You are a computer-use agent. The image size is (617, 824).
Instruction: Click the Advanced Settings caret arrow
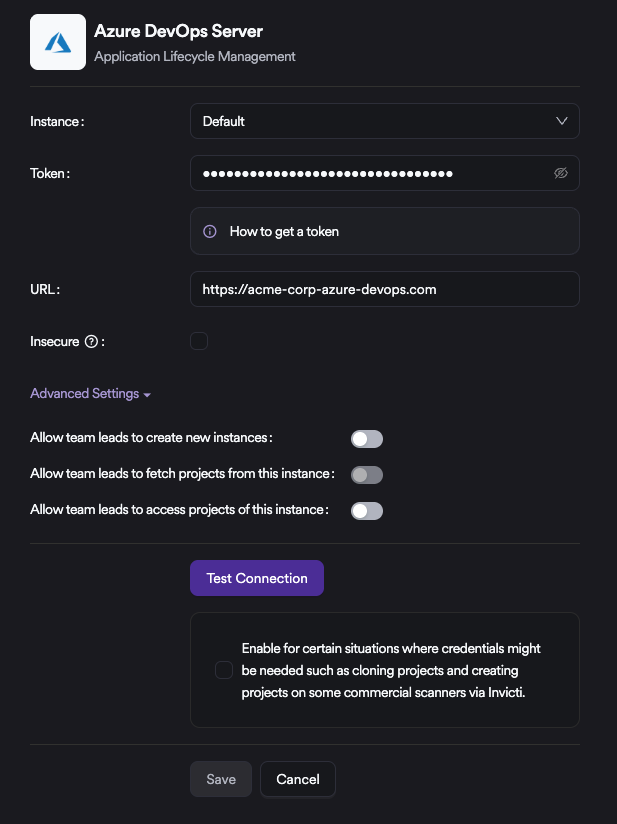[x=147, y=395]
